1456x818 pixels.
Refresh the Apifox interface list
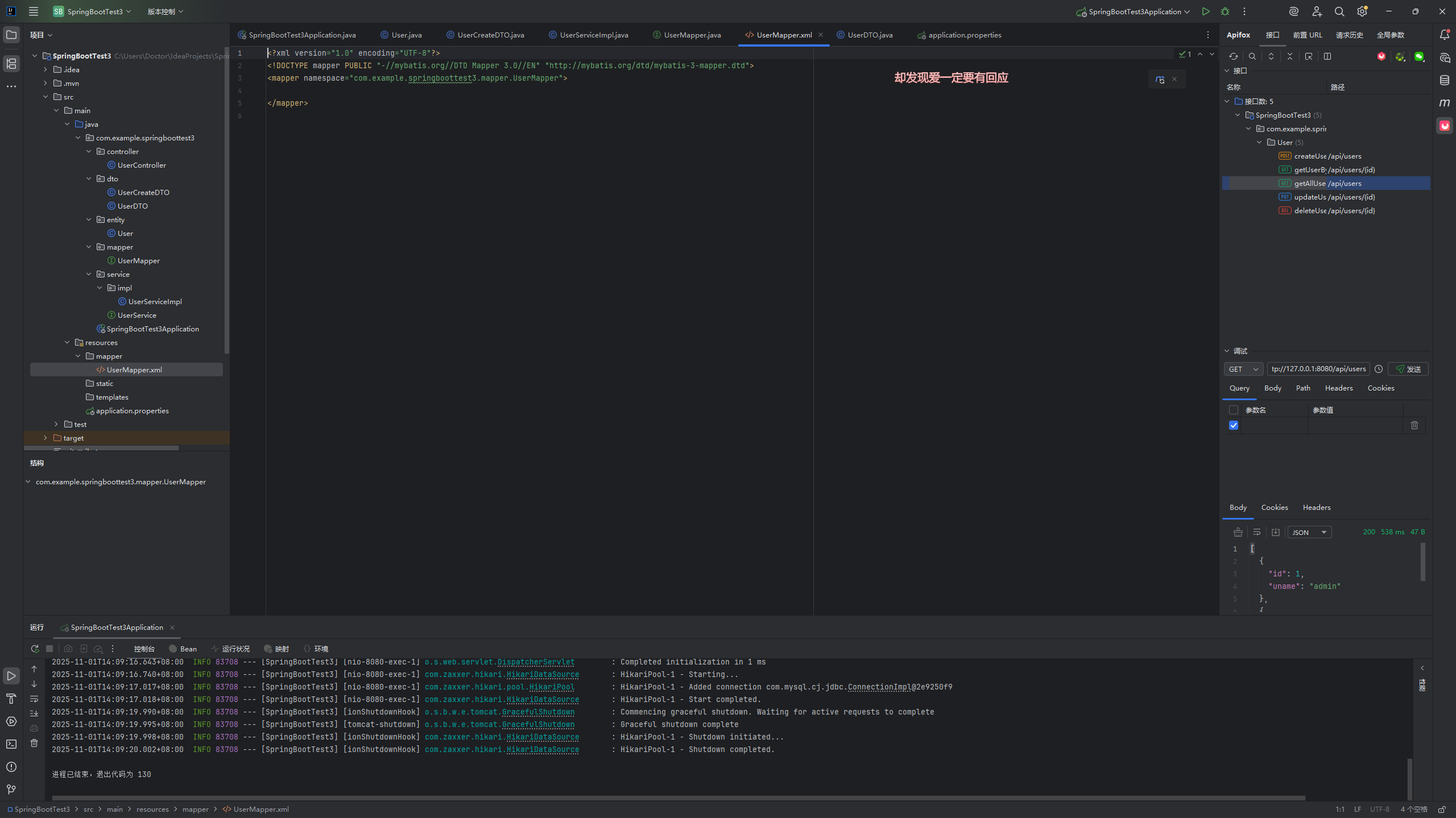tap(1233, 56)
